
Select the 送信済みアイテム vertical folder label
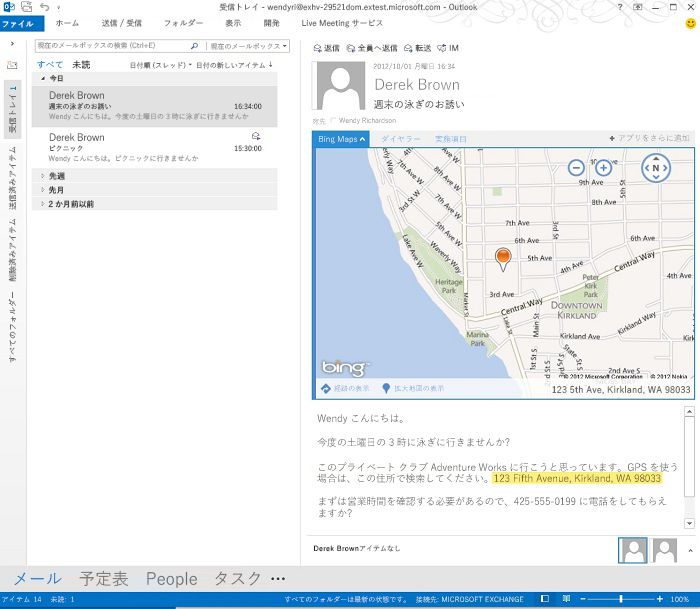(x=12, y=179)
